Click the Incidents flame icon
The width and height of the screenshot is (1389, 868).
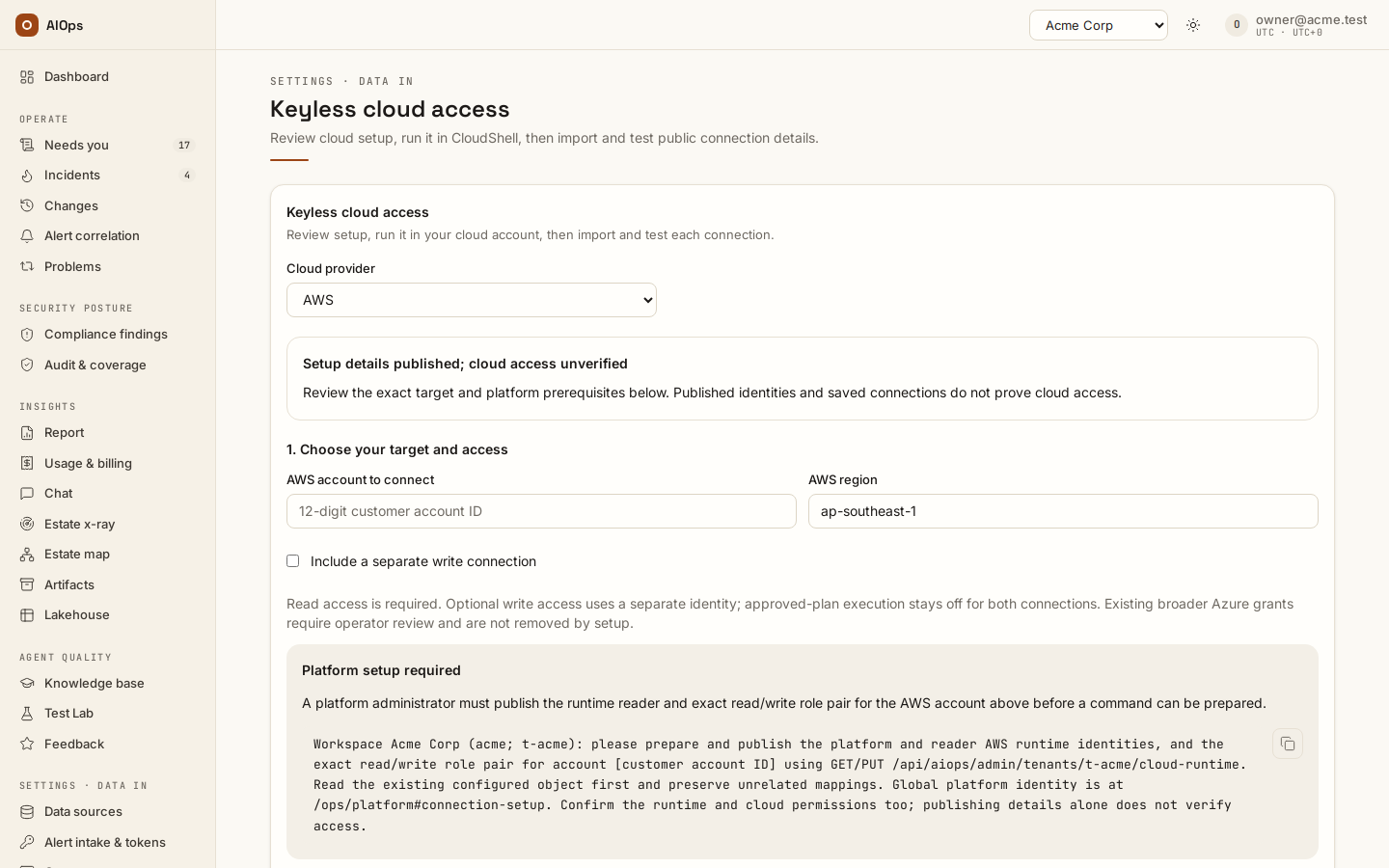click(x=27, y=176)
